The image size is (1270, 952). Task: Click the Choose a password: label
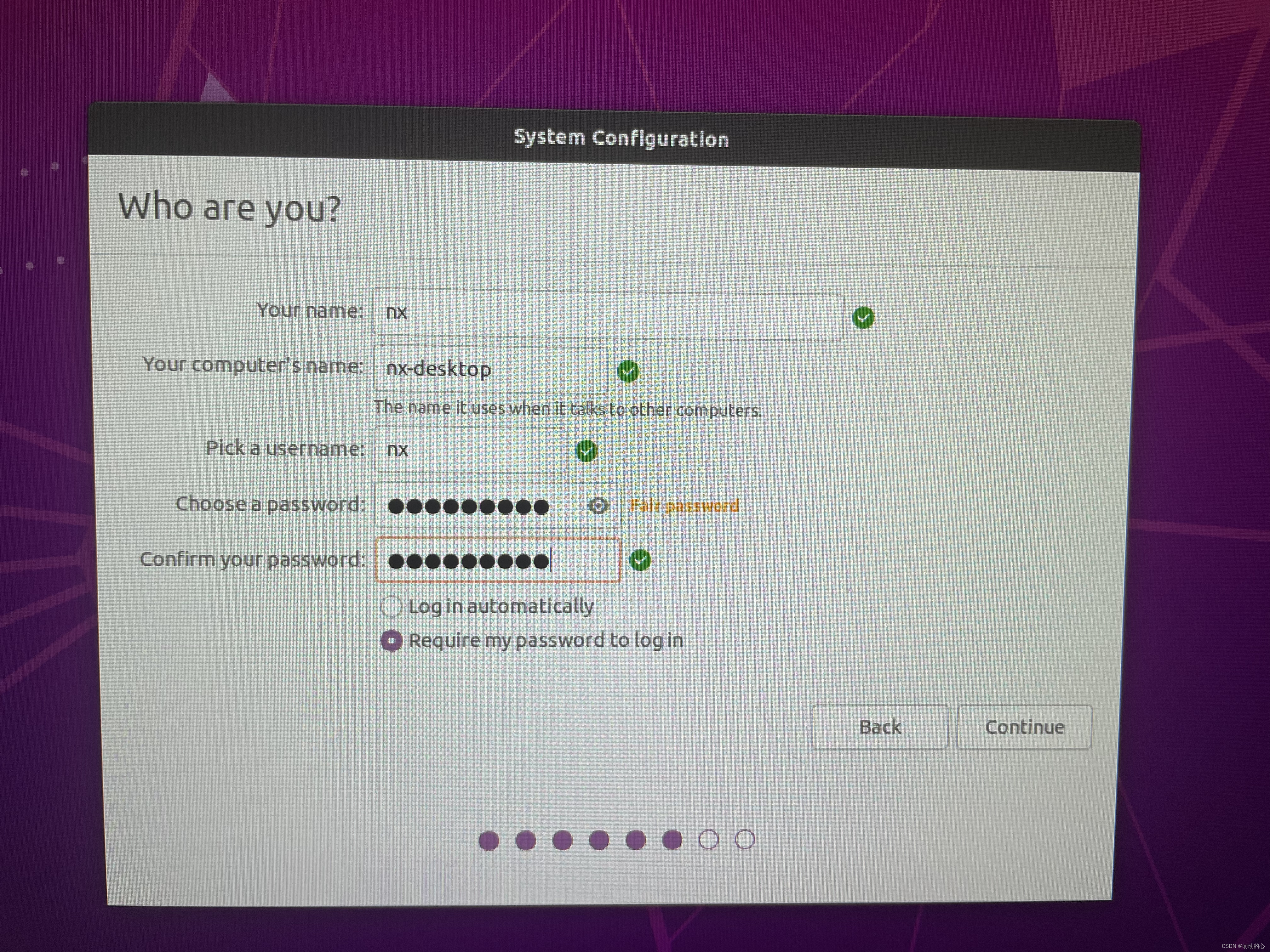(x=271, y=504)
